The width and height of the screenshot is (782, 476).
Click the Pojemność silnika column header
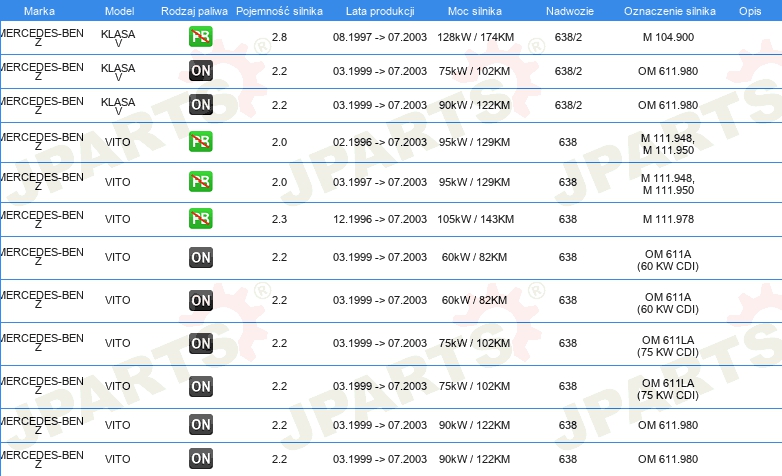click(279, 11)
